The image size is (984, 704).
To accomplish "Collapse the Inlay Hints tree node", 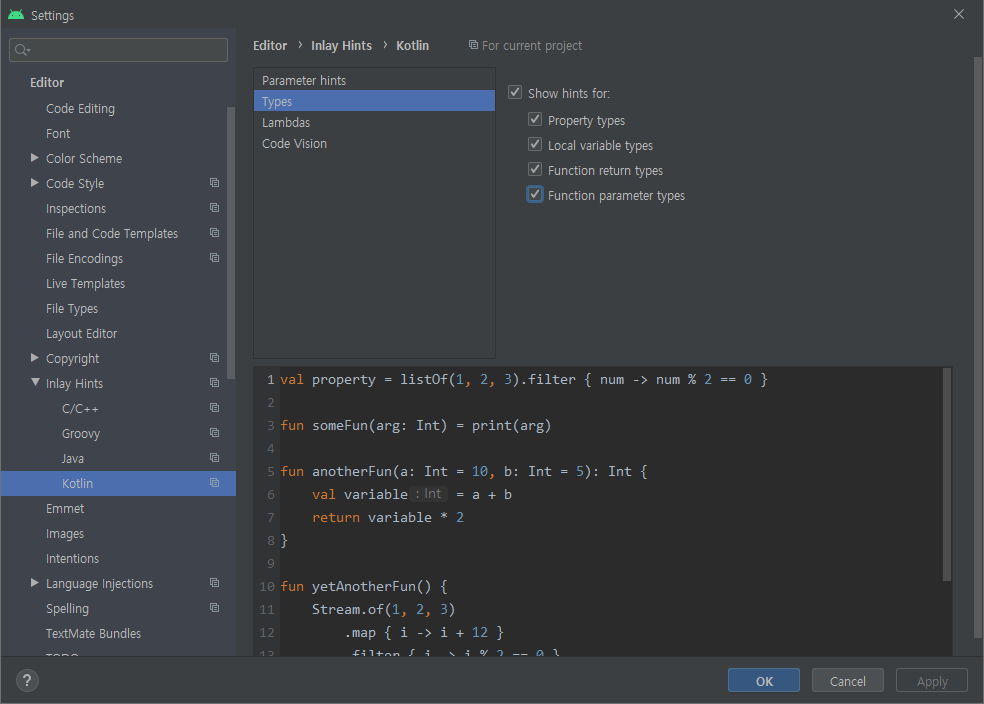I will (35, 382).
